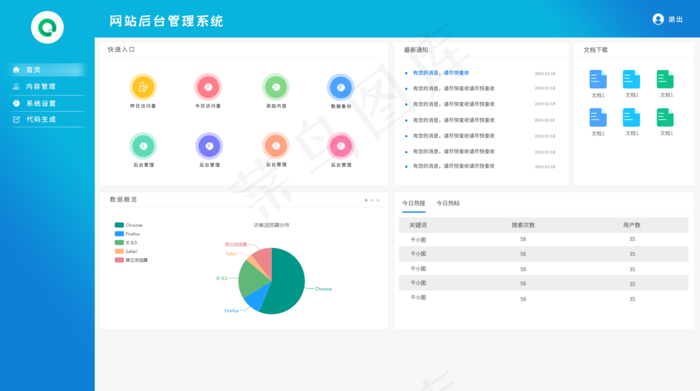This screenshot has width=700, height=391.
Task: Click the IE 8.0 label beside the pie
Action: 222,278
